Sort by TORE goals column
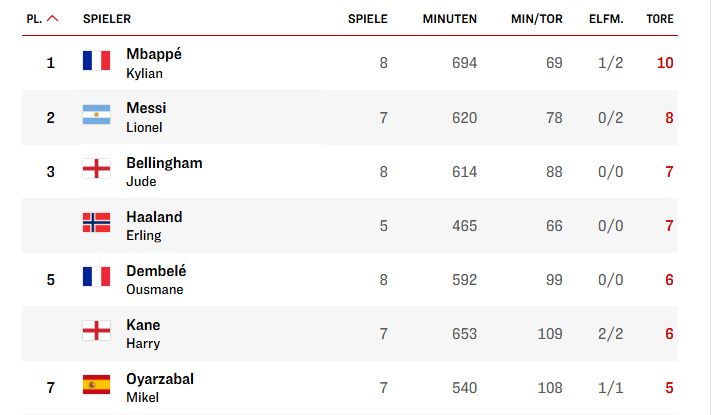The width and height of the screenshot is (721, 415). click(x=660, y=19)
